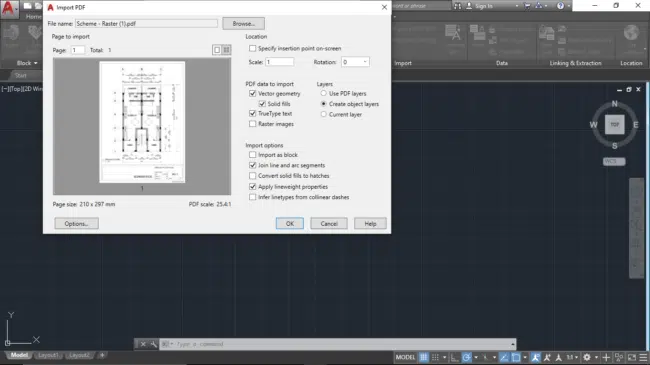The width and height of the screenshot is (650, 365).
Task: Click the Help button in dialog
Action: coord(370,224)
